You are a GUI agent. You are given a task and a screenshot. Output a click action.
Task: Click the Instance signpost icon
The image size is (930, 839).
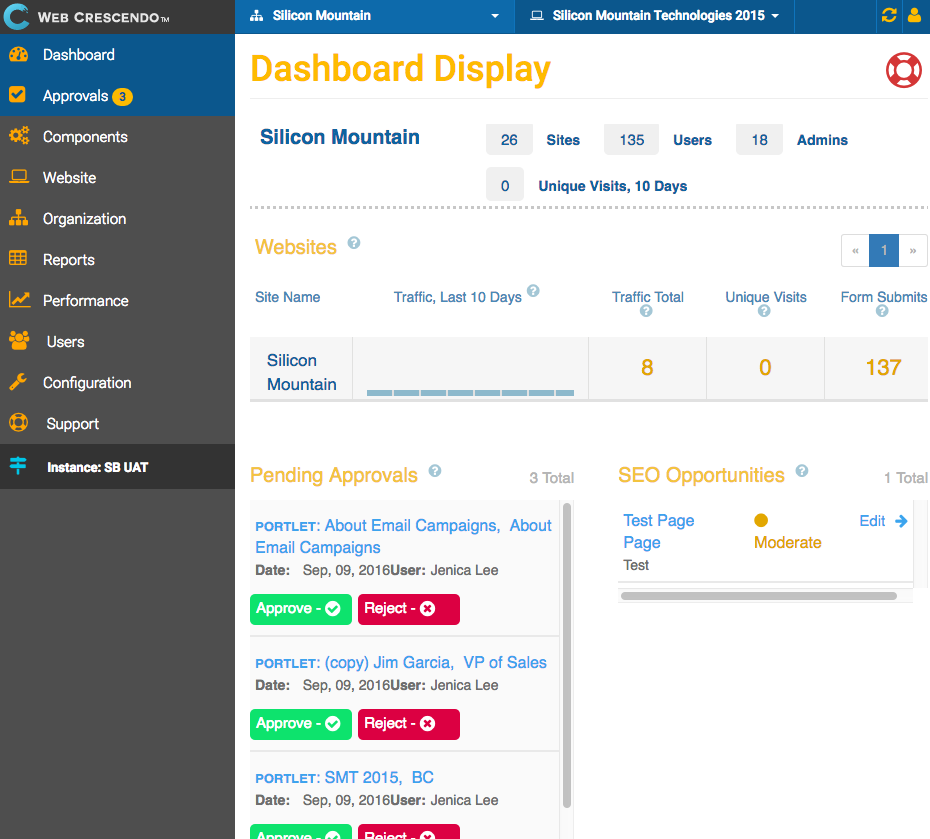(18, 466)
